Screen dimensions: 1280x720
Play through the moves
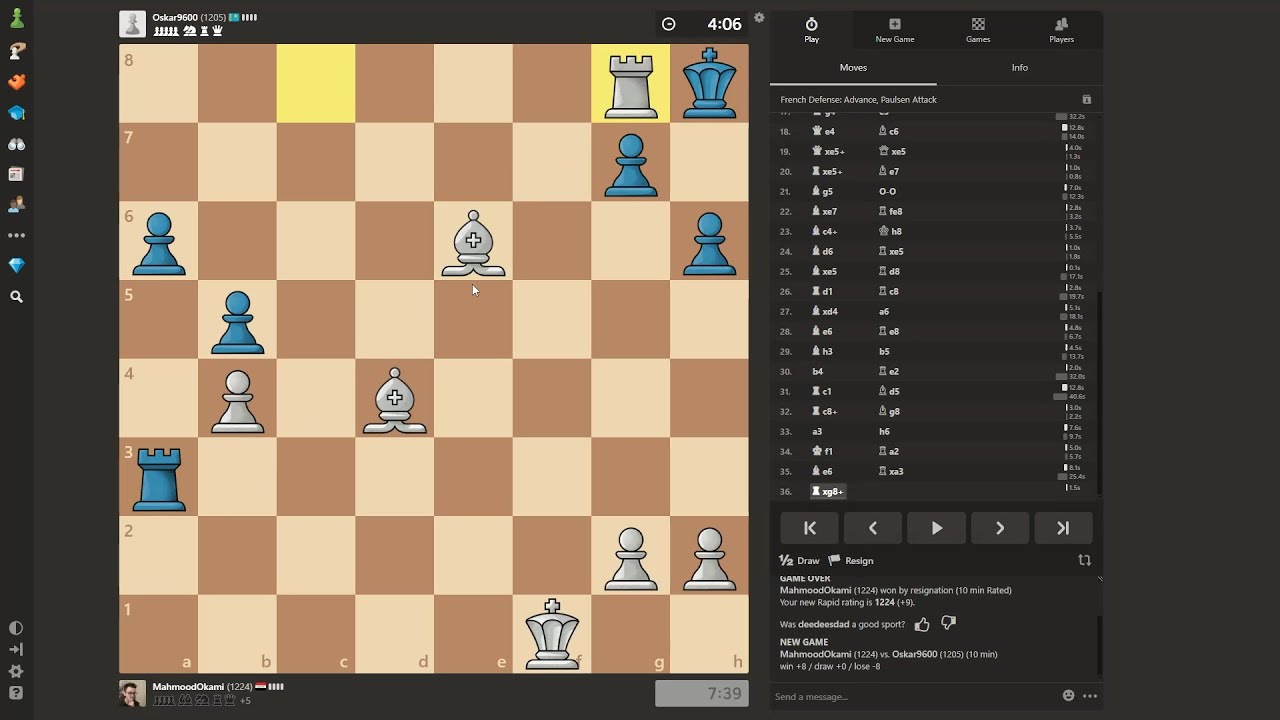point(937,528)
